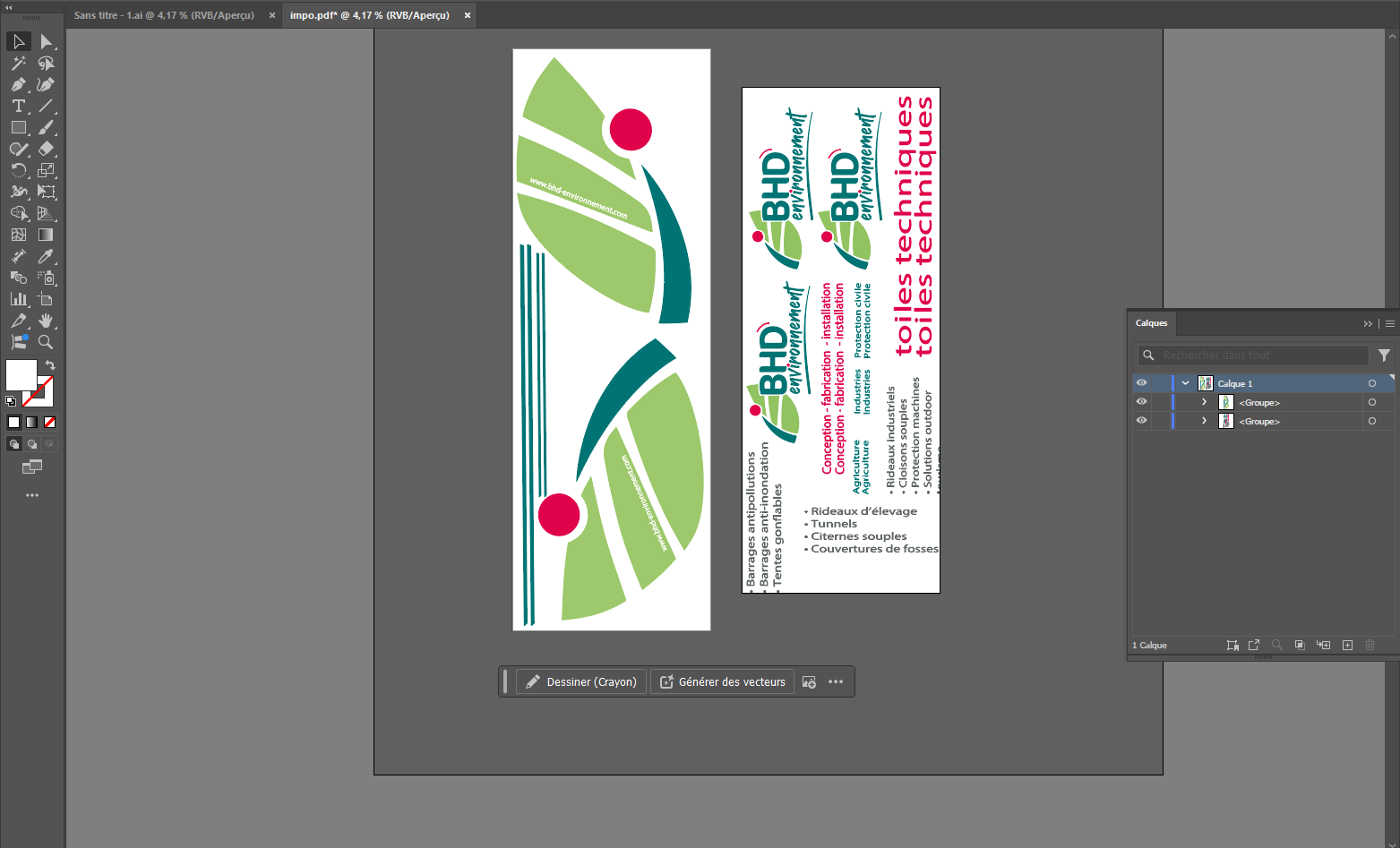Click the Rechercher dans tout search field
1400x848 pixels.
(1253, 355)
